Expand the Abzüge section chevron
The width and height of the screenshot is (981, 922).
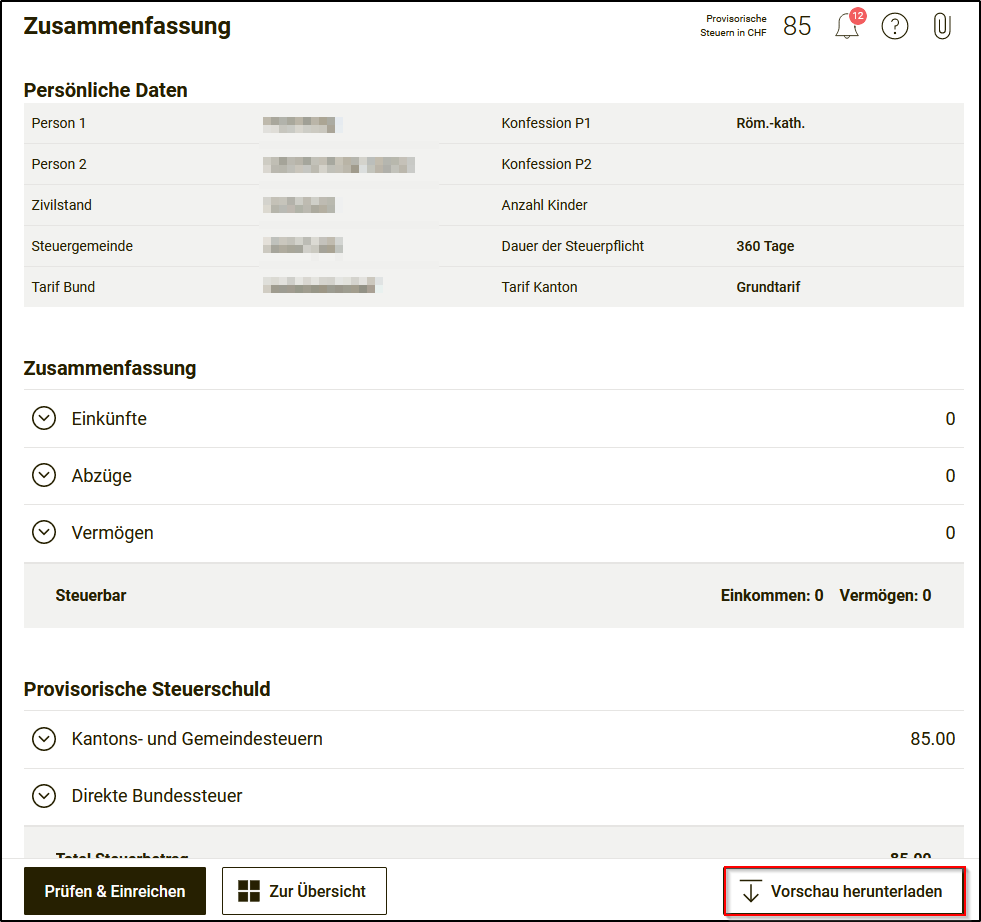click(x=44, y=475)
